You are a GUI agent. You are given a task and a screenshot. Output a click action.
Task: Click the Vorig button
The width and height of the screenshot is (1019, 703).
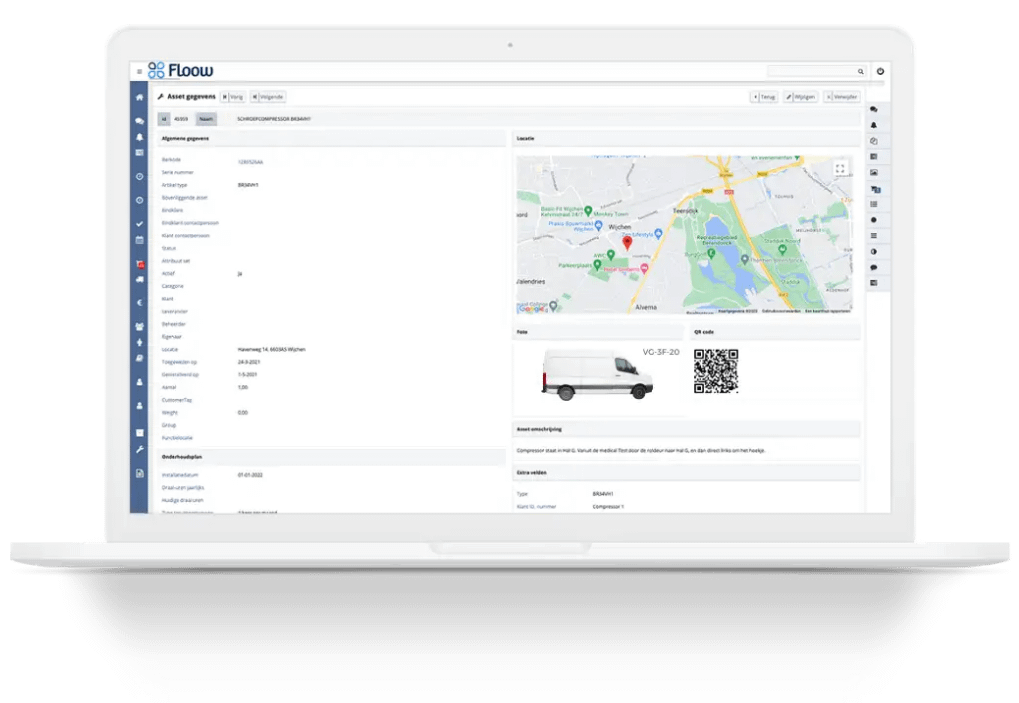[232, 97]
